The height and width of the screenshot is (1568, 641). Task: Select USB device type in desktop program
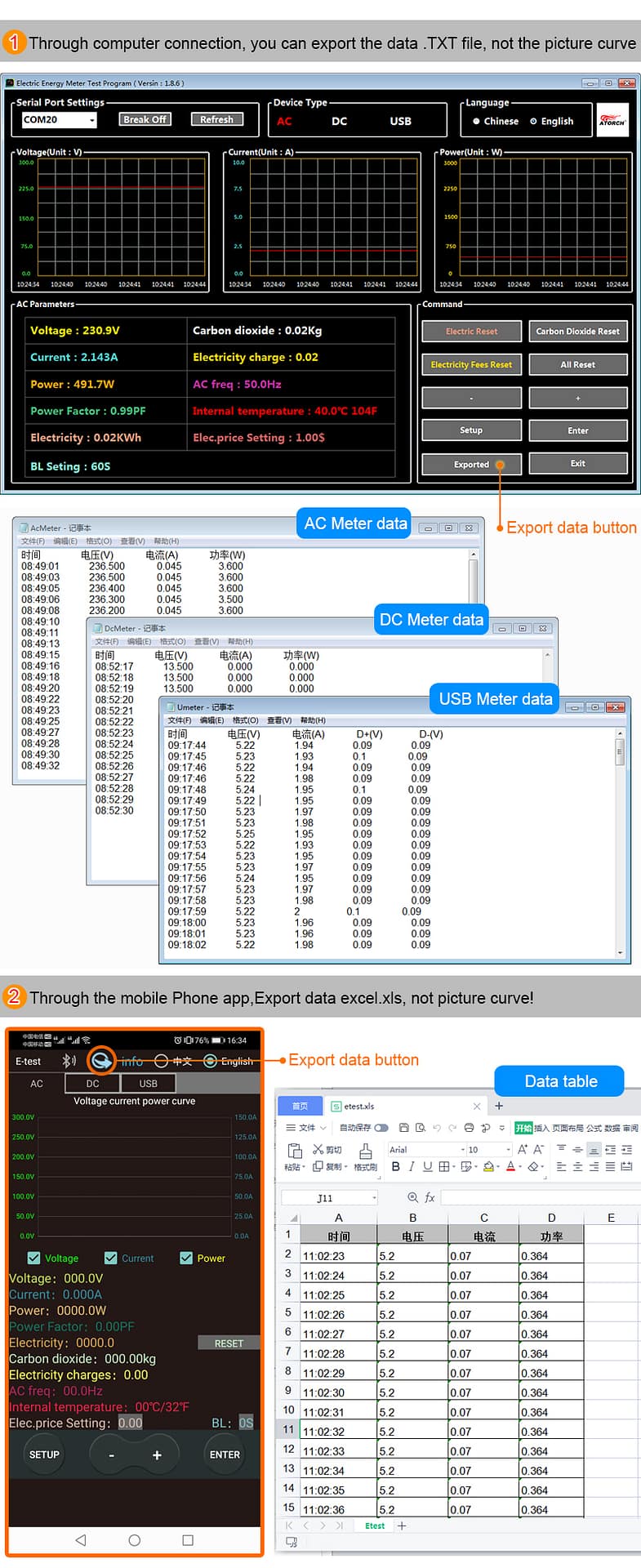pyautogui.click(x=401, y=121)
